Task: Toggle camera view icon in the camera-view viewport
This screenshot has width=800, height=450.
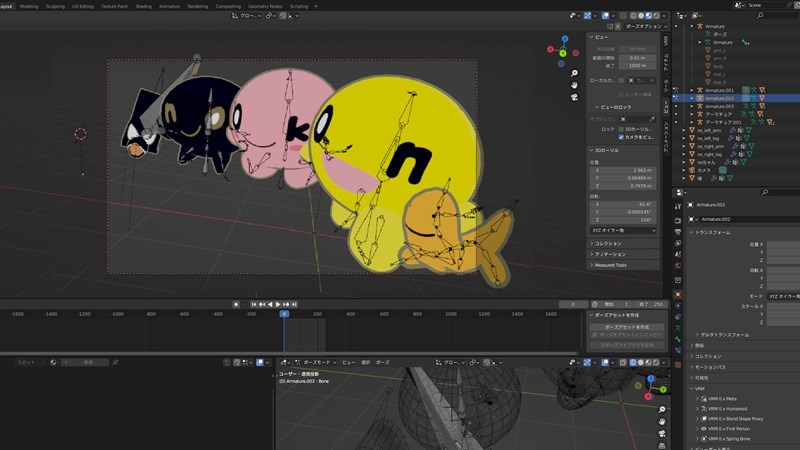Action: tap(574, 97)
